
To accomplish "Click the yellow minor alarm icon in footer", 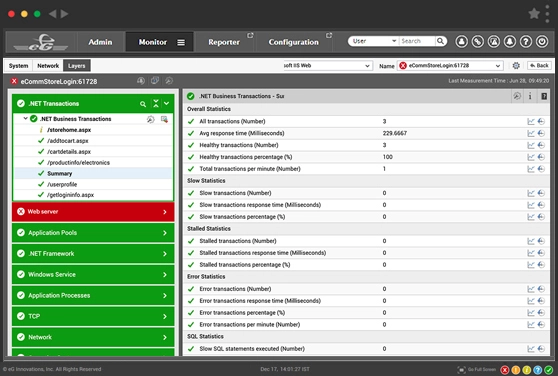I will pyautogui.click(x=527, y=370).
